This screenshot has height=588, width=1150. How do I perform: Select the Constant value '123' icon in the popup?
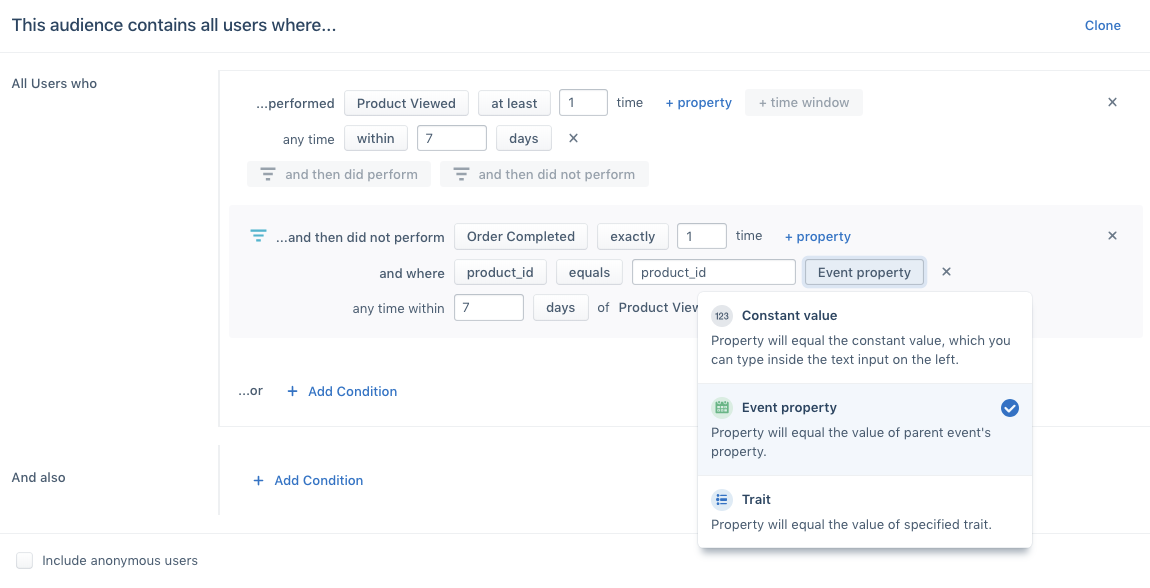[x=722, y=315]
